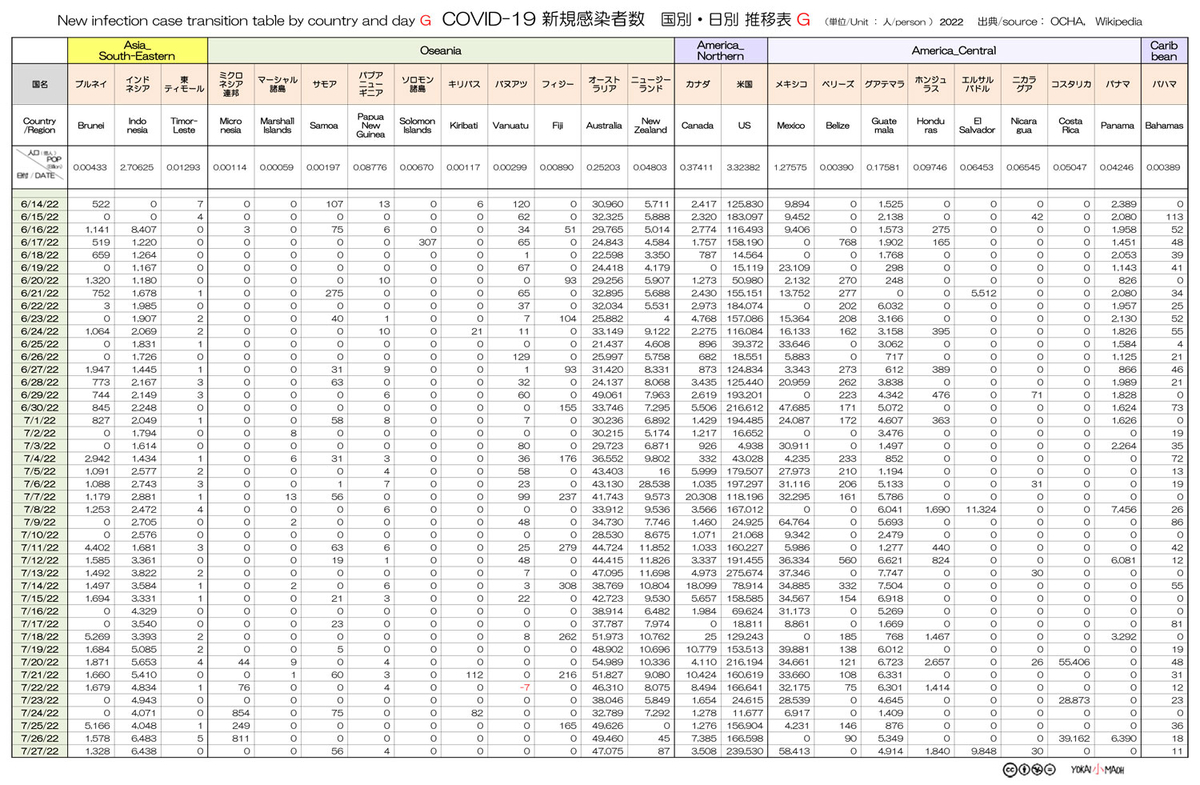This screenshot has width=1200, height=785.
Task: Click the Japanese header 米国
Action: (x=744, y=86)
